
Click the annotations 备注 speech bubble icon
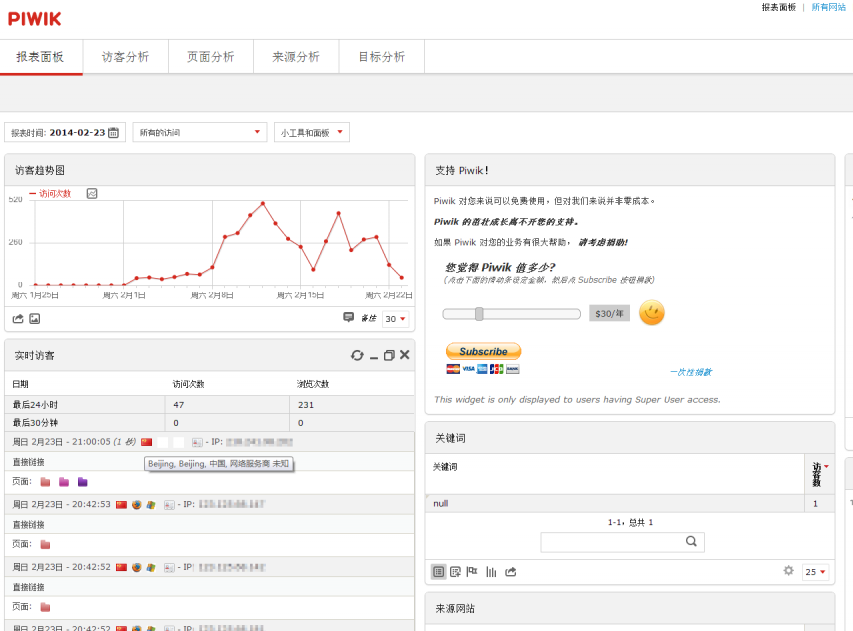[349, 317]
